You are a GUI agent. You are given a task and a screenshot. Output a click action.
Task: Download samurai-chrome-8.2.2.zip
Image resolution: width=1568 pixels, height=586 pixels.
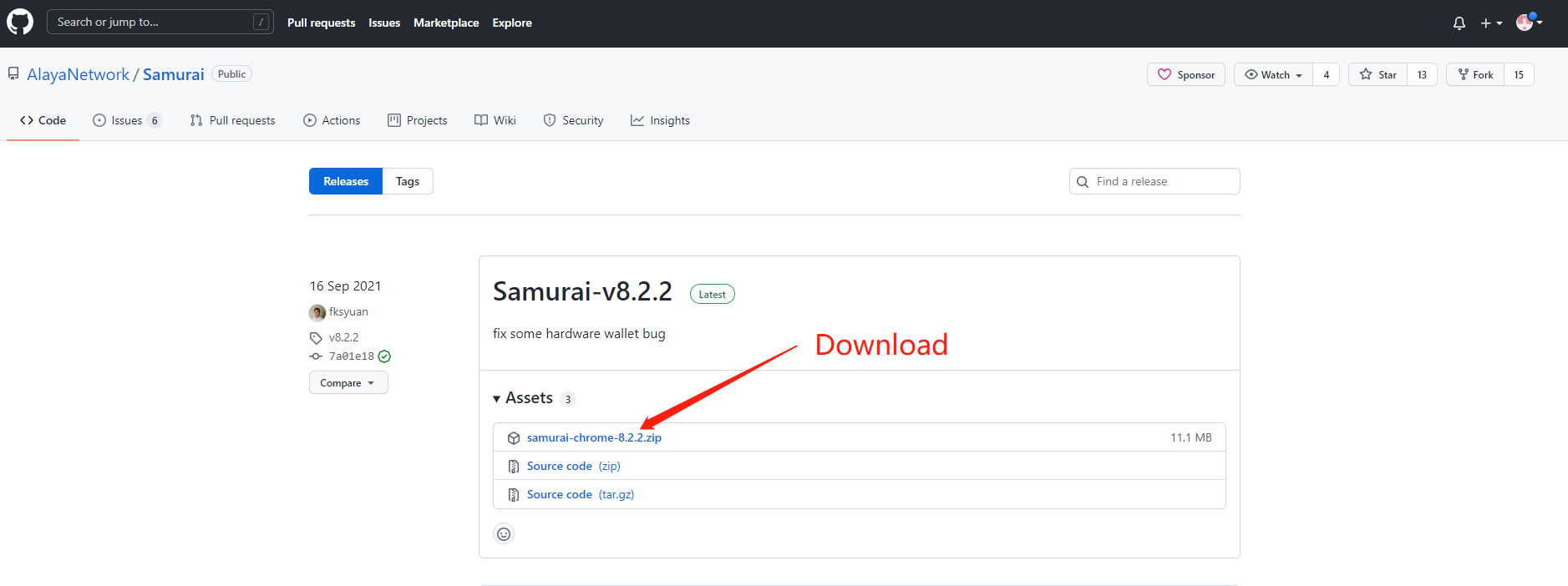594,437
